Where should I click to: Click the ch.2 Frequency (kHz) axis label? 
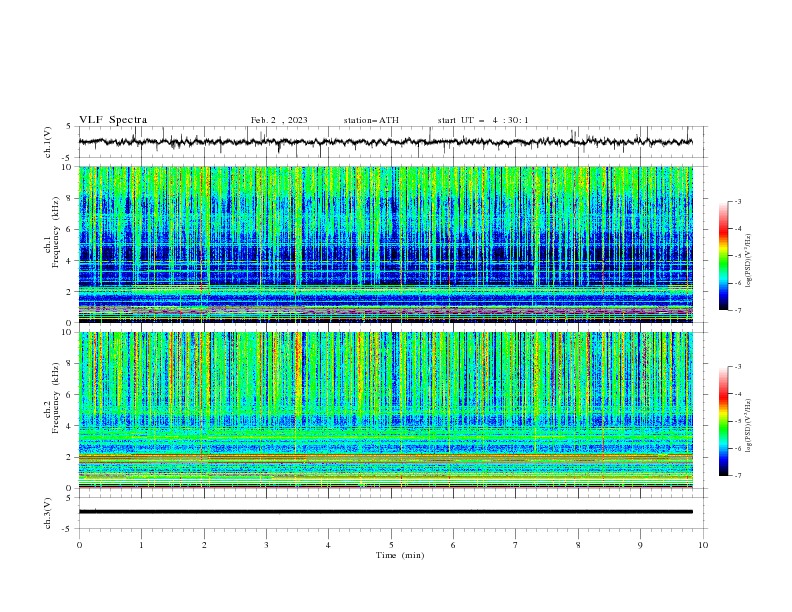click(52, 398)
